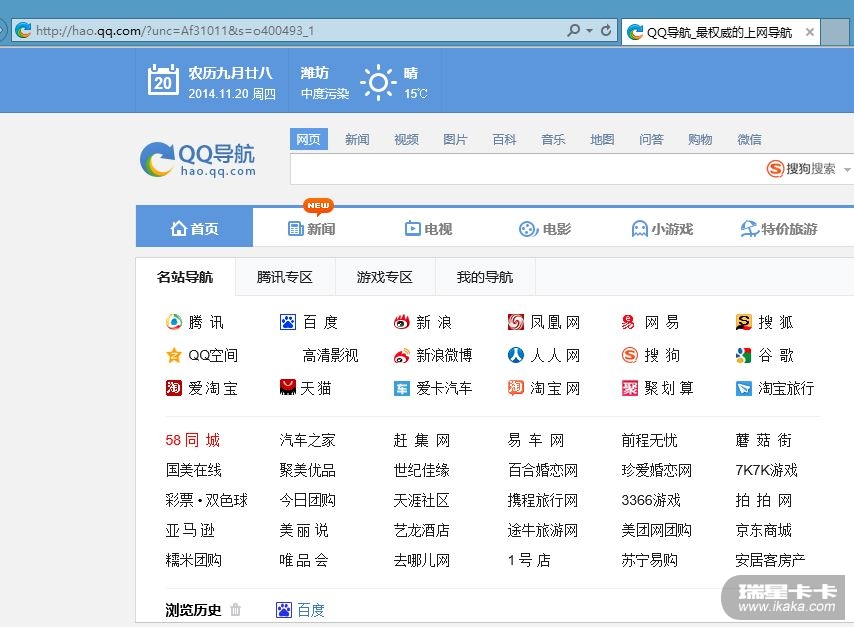Click the 潍坊 city weather label
The width and height of the screenshot is (854, 627).
[x=315, y=73]
